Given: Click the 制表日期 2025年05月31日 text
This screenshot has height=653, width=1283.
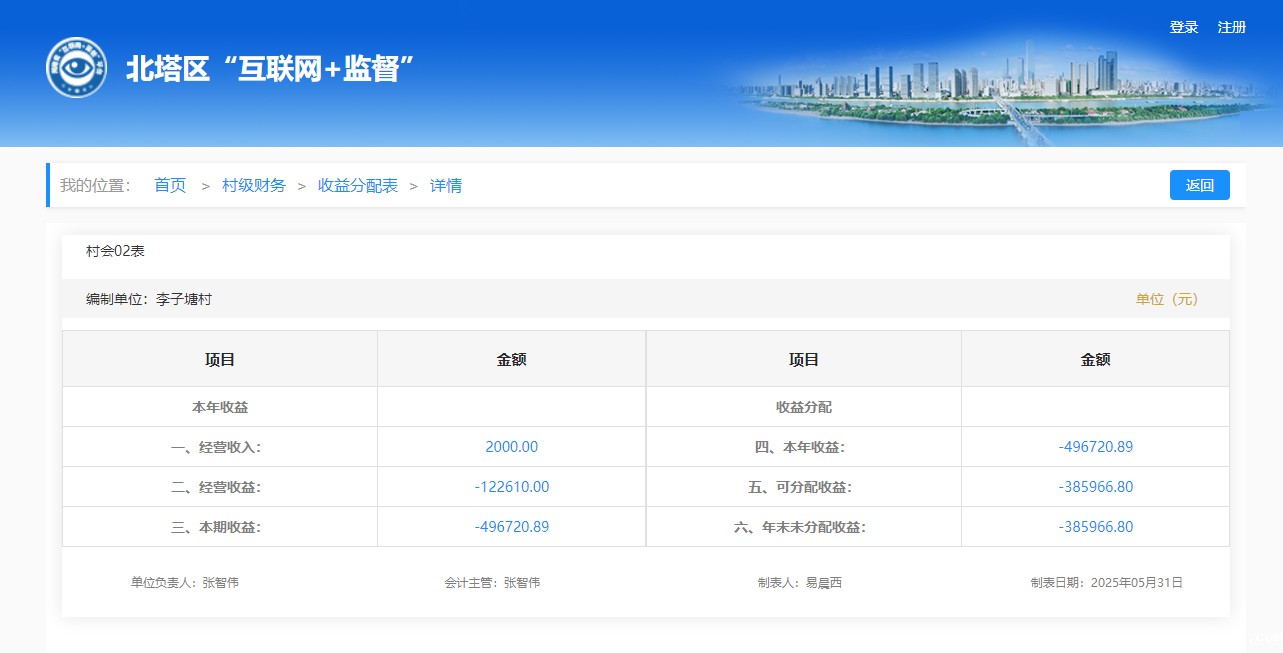Looking at the screenshot, I should click(x=1106, y=582).
